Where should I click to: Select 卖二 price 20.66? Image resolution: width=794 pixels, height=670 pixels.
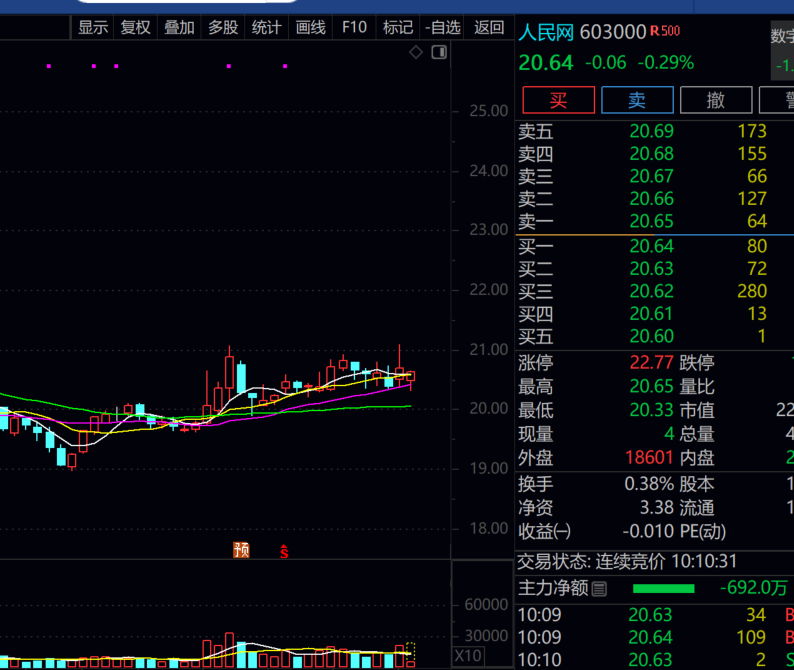coord(651,199)
